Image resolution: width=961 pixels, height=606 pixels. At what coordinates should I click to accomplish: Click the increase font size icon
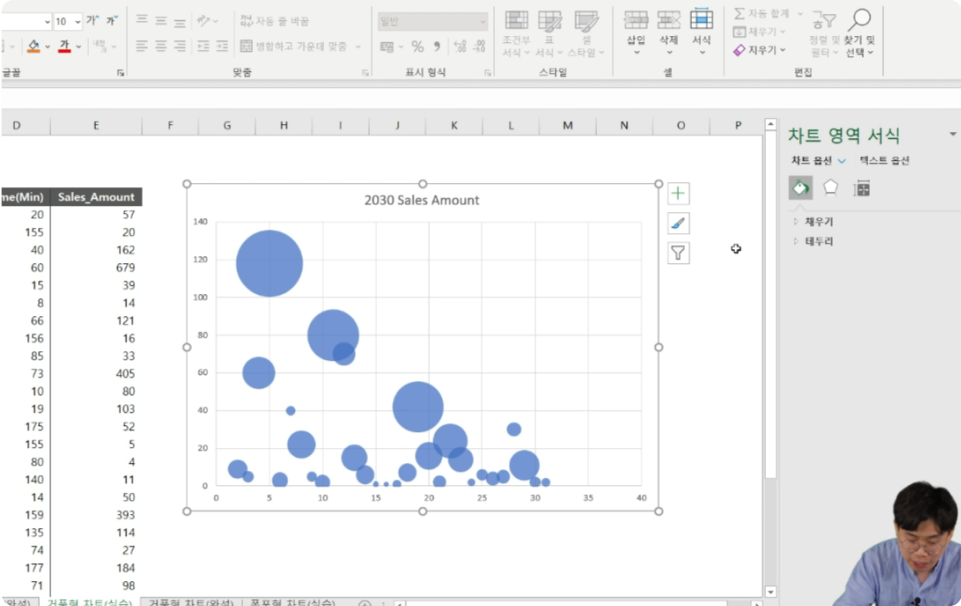[93, 21]
